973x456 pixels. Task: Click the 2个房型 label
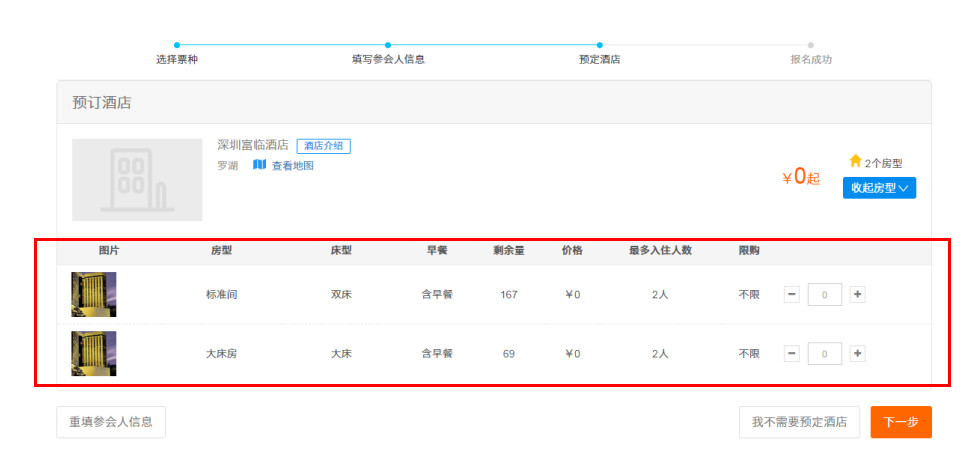(x=884, y=164)
